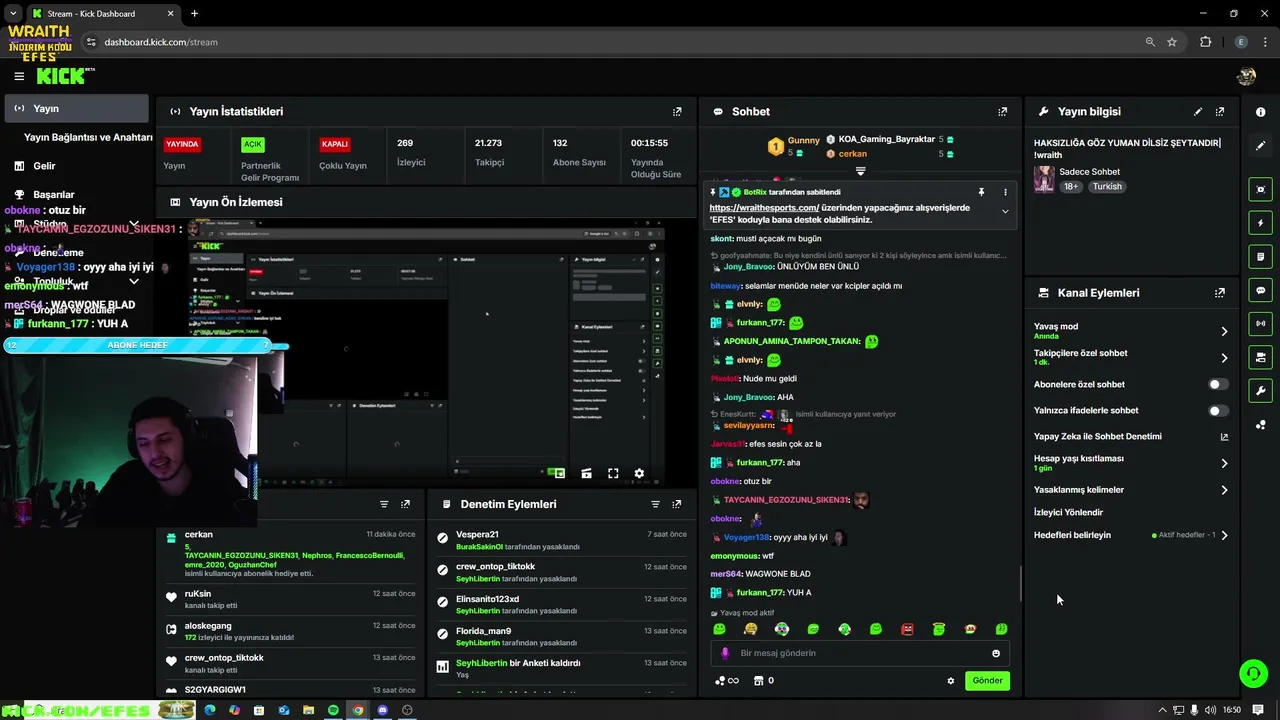Open the browser extensions puzzle icon
Screen dimensions: 1280x720
[1205, 42]
